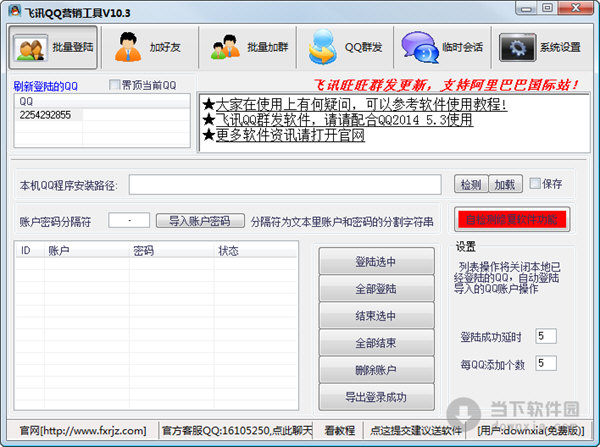Click the QQ installation path input field

(284, 185)
